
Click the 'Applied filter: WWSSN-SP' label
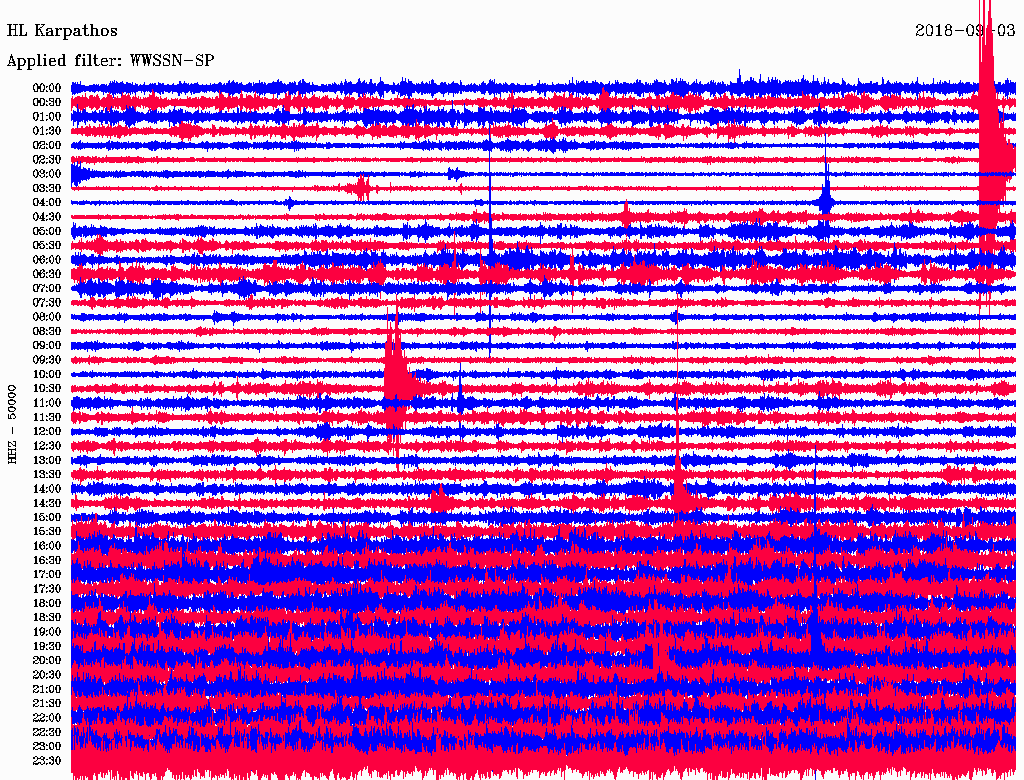click(110, 61)
